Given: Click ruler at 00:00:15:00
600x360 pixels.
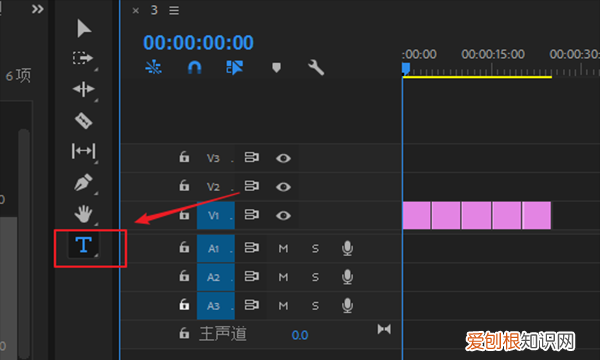Looking at the screenshot, I should [493, 54].
